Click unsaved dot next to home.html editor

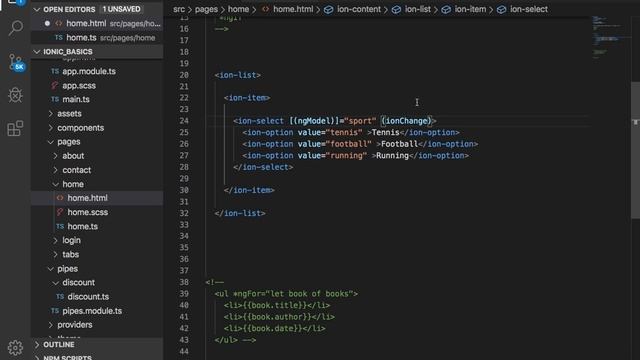pyautogui.click(x=47, y=24)
